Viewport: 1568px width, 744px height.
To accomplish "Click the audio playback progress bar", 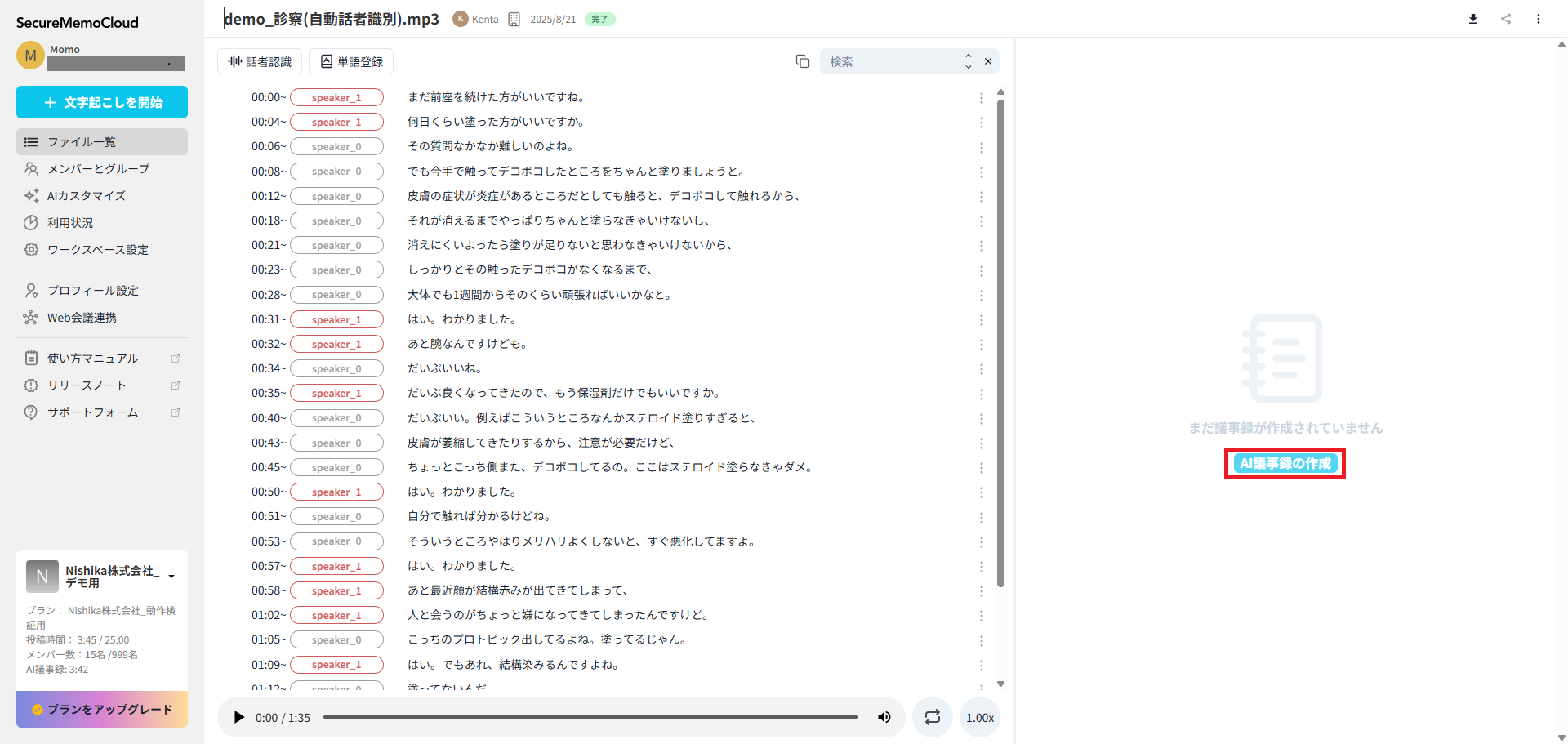I will [x=594, y=717].
